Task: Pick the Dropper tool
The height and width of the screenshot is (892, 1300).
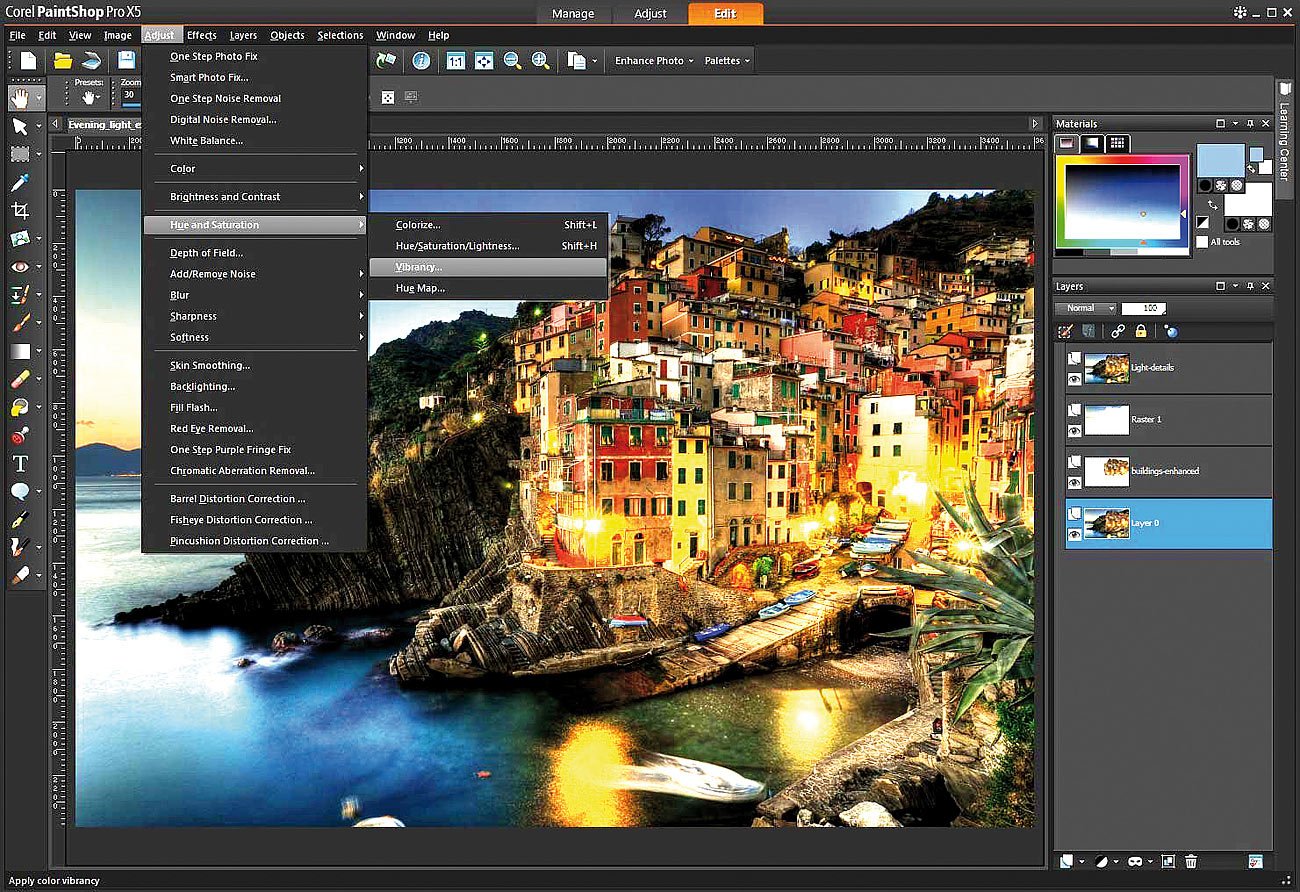Action: pyautogui.click(x=19, y=183)
